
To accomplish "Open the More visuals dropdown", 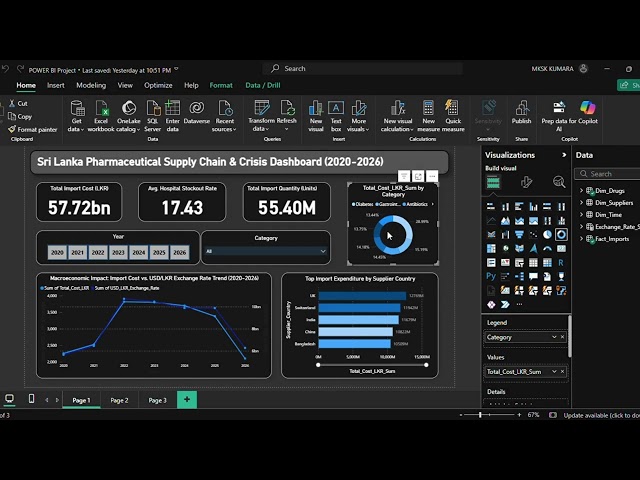I will [x=358, y=116].
